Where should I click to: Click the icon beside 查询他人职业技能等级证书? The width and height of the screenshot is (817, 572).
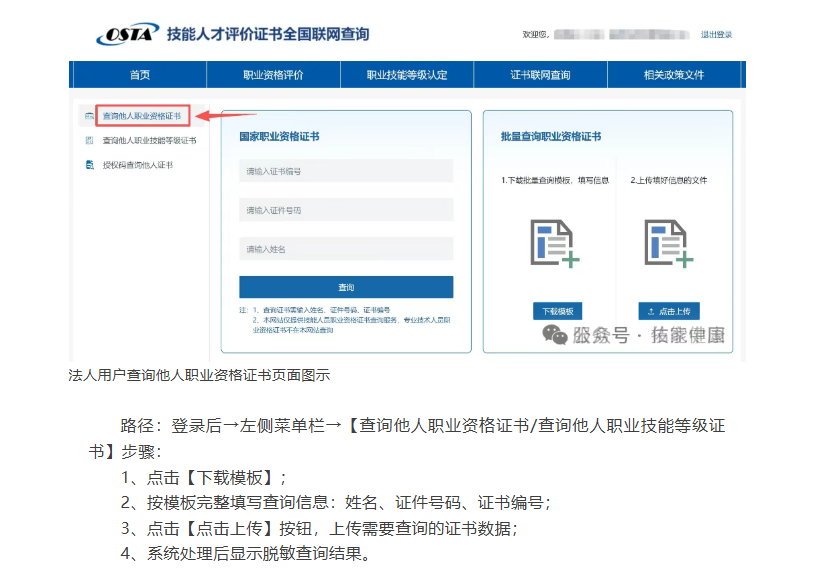point(88,141)
